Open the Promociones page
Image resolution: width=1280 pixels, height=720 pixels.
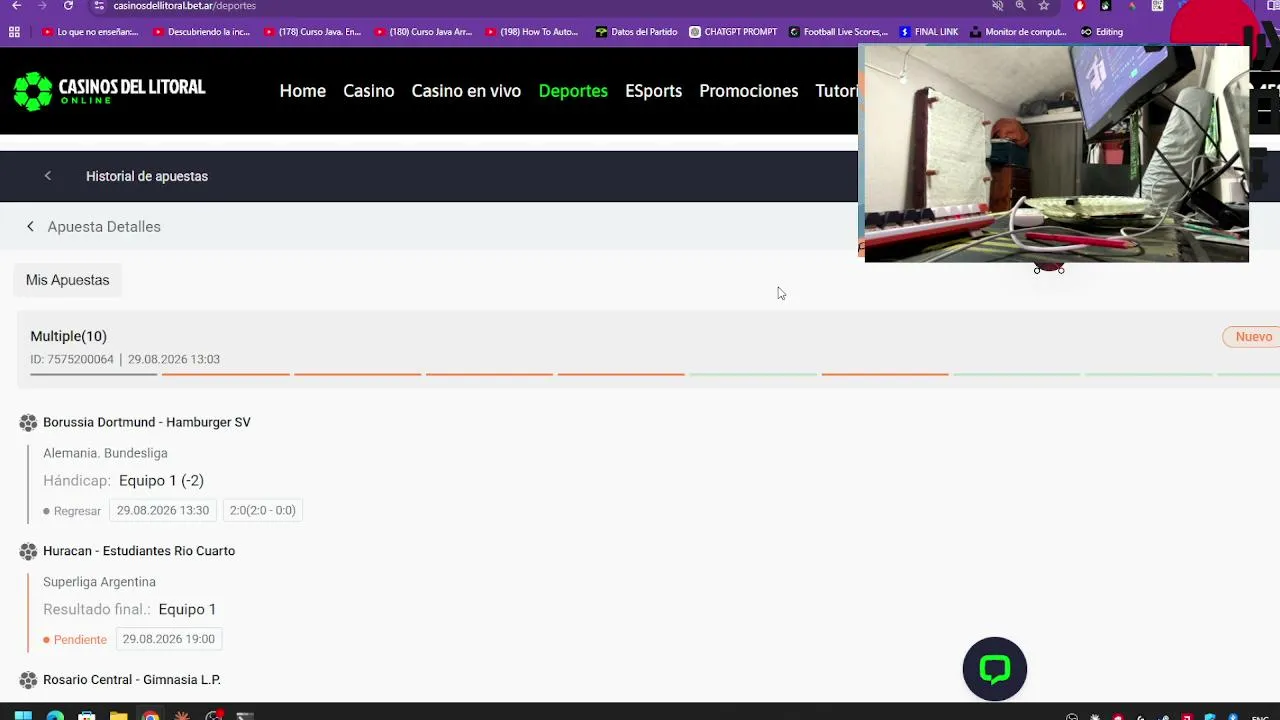[x=749, y=91]
